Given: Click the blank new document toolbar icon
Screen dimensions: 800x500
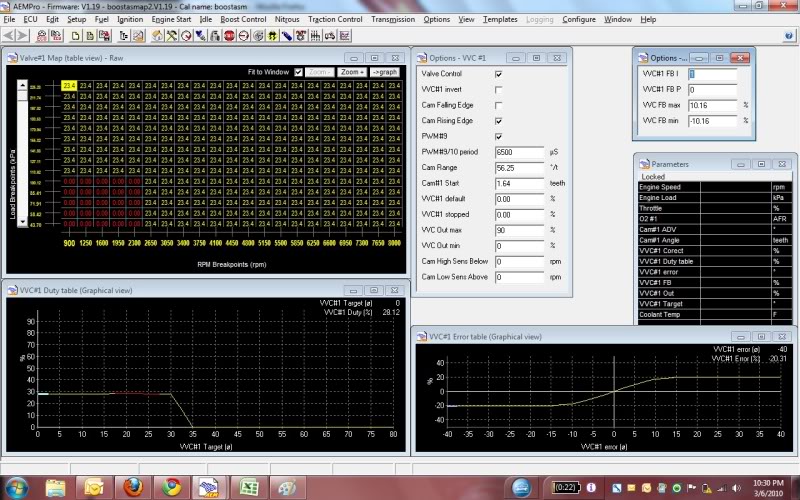Looking at the screenshot, I should (77, 35).
